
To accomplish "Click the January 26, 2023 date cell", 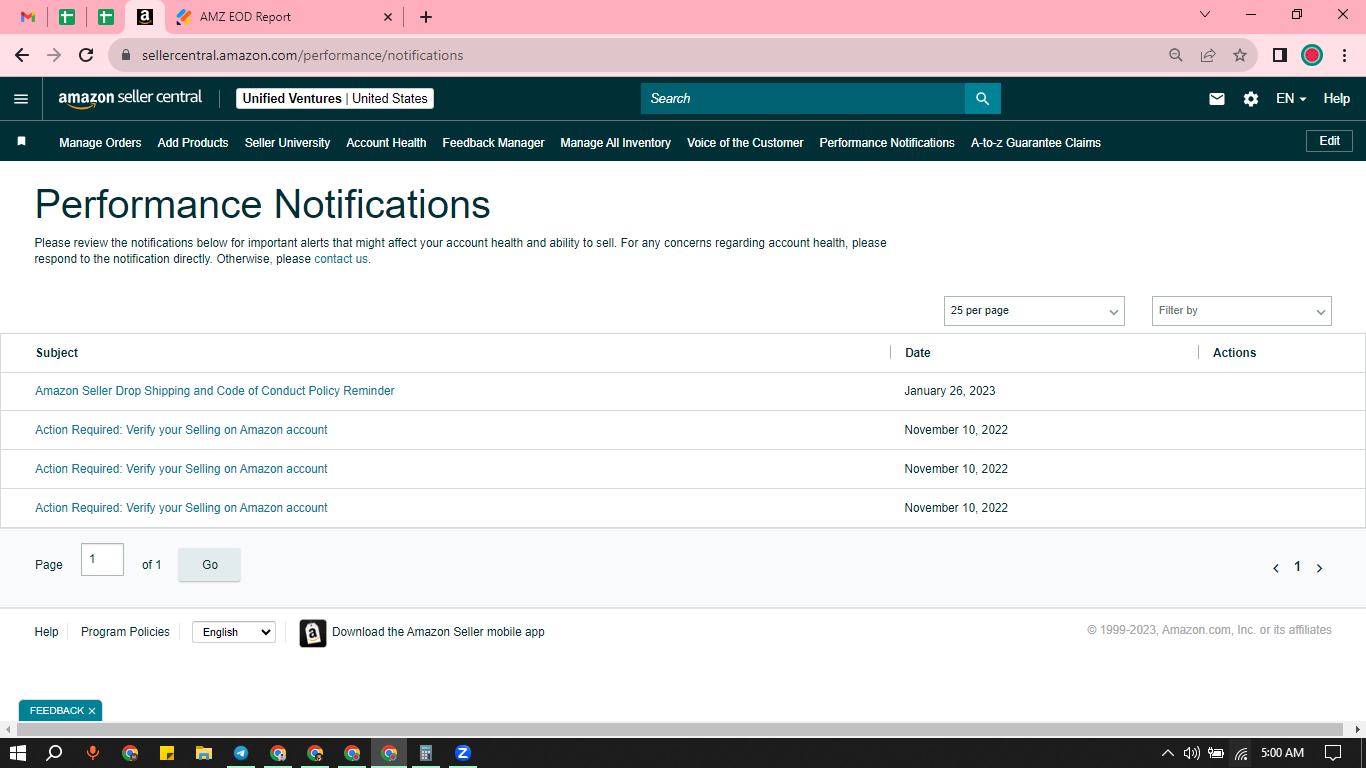I will [950, 391].
